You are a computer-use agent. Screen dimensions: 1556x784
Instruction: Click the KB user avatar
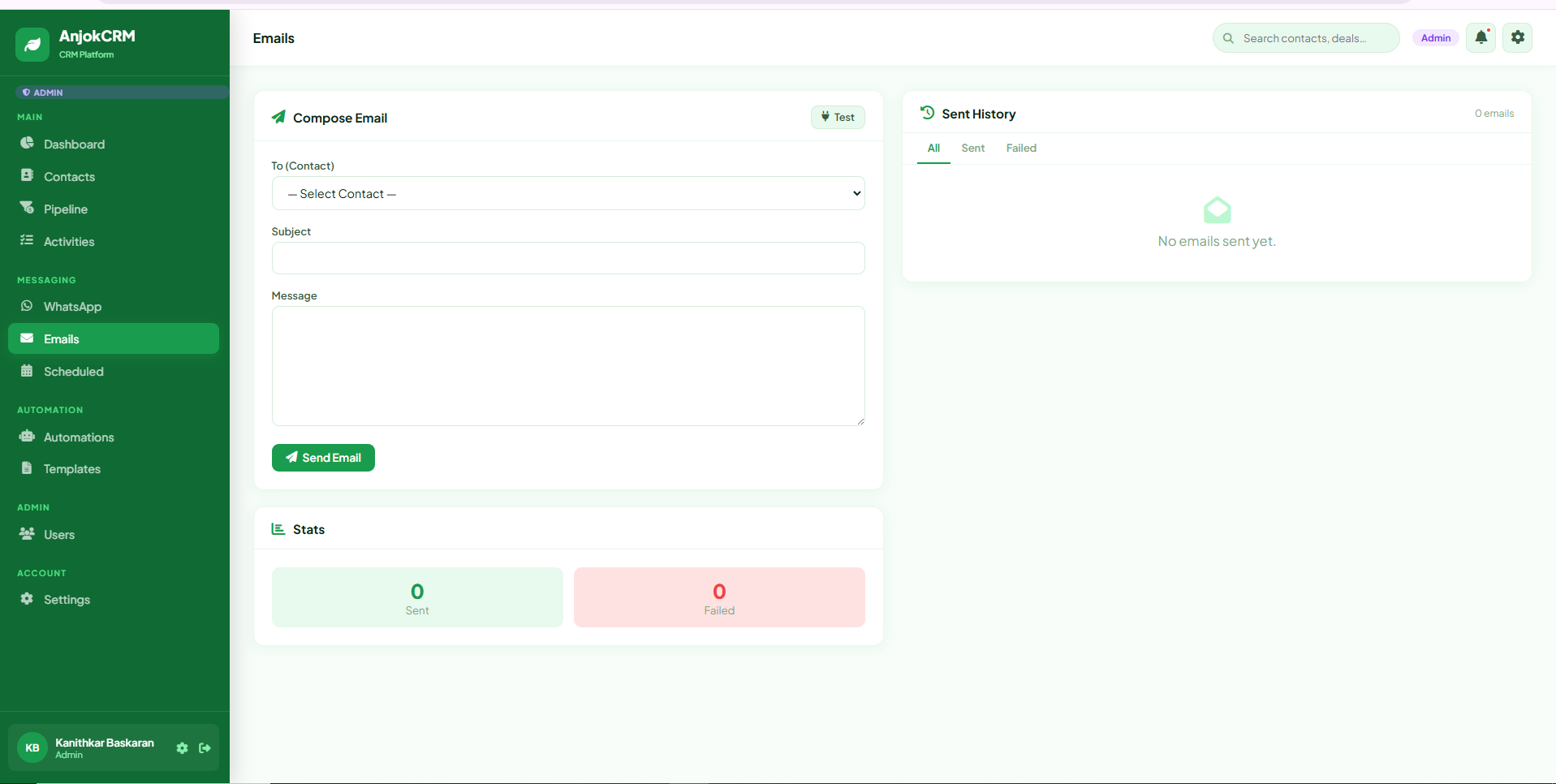pyautogui.click(x=32, y=748)
